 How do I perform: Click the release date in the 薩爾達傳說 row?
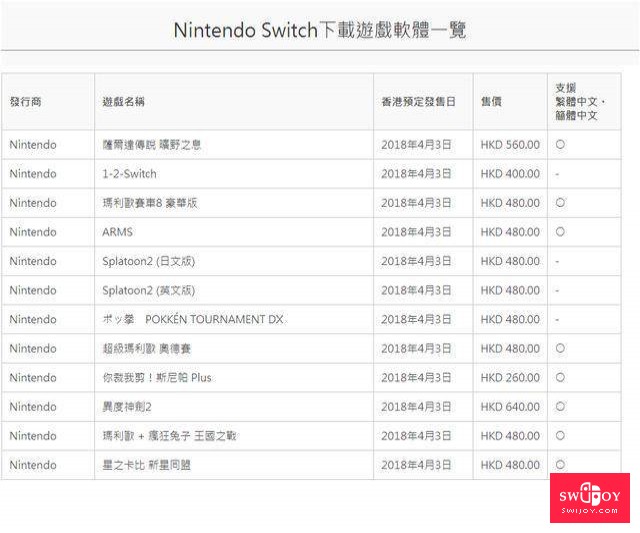416,145
